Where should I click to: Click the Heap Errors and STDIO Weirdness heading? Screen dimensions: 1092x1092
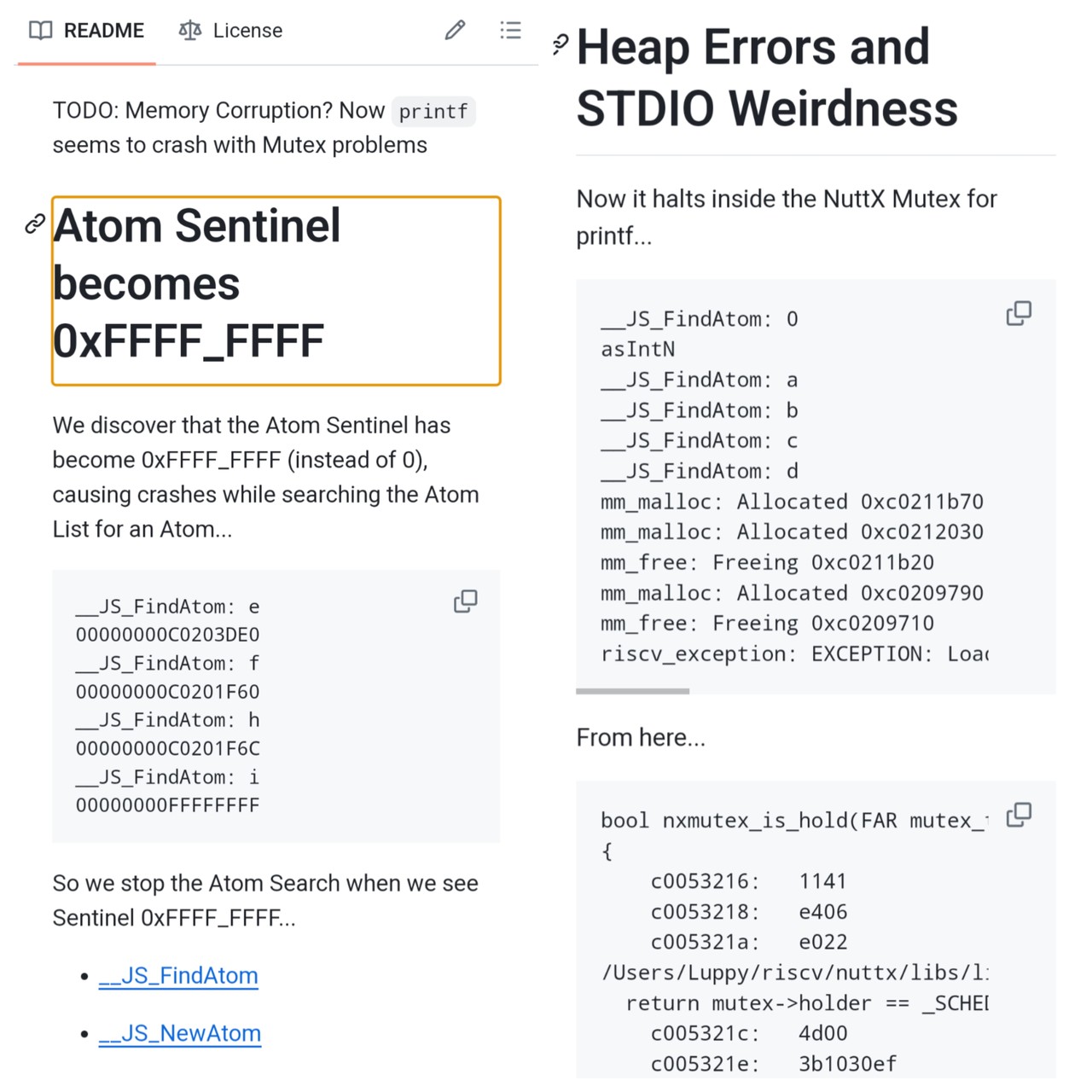pos(766,78)
